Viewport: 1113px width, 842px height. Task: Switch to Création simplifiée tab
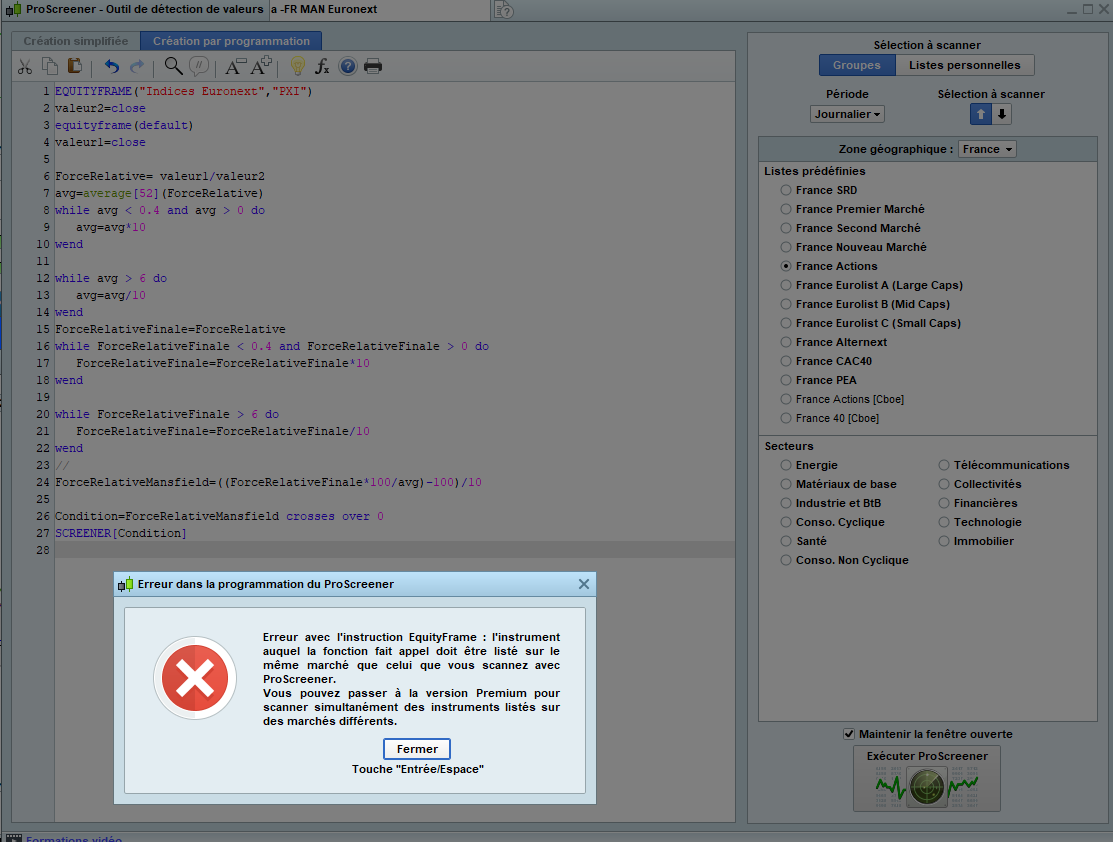click(x=76, y=41)
